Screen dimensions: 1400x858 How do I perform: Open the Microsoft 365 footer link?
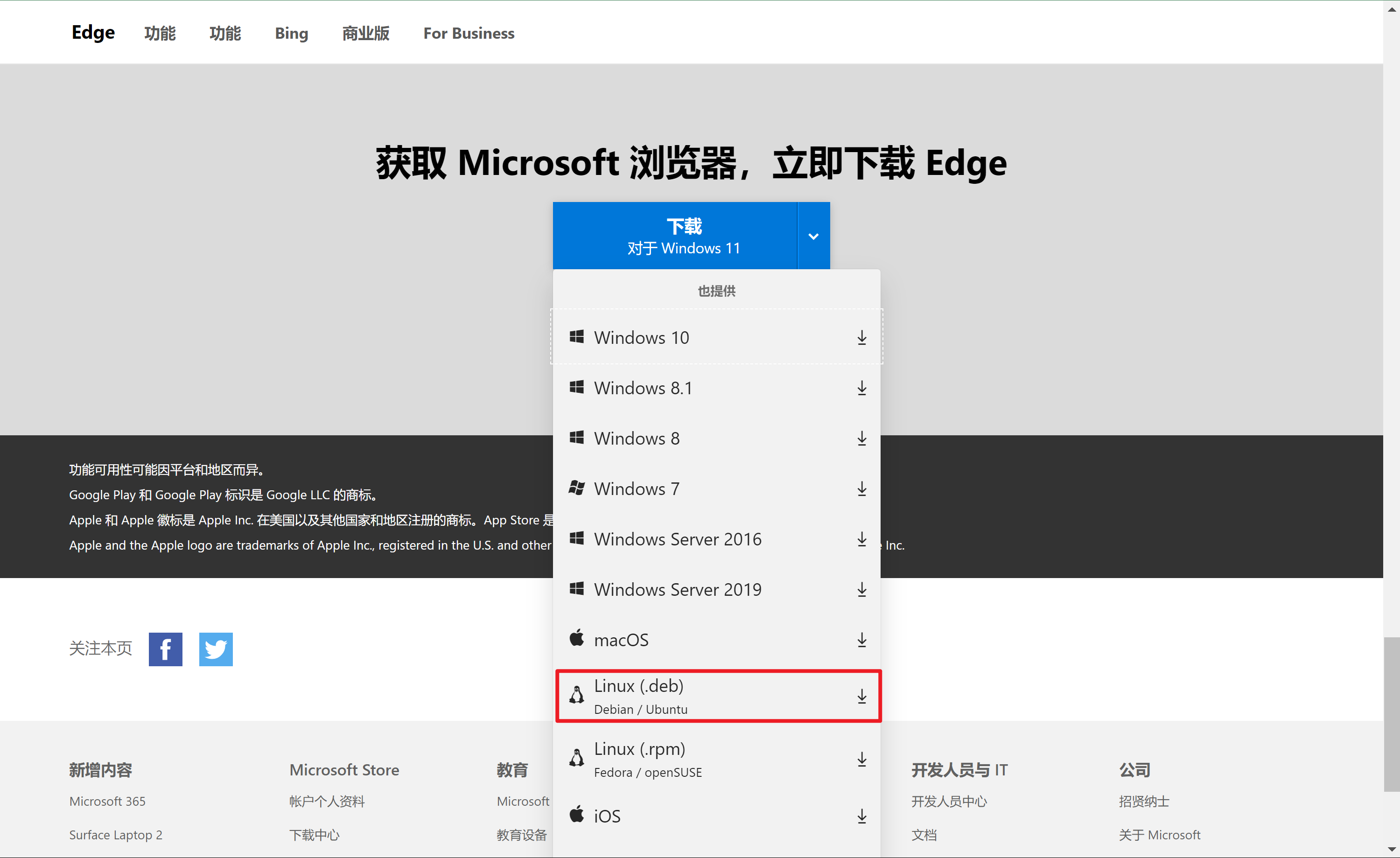coord(107,801)
